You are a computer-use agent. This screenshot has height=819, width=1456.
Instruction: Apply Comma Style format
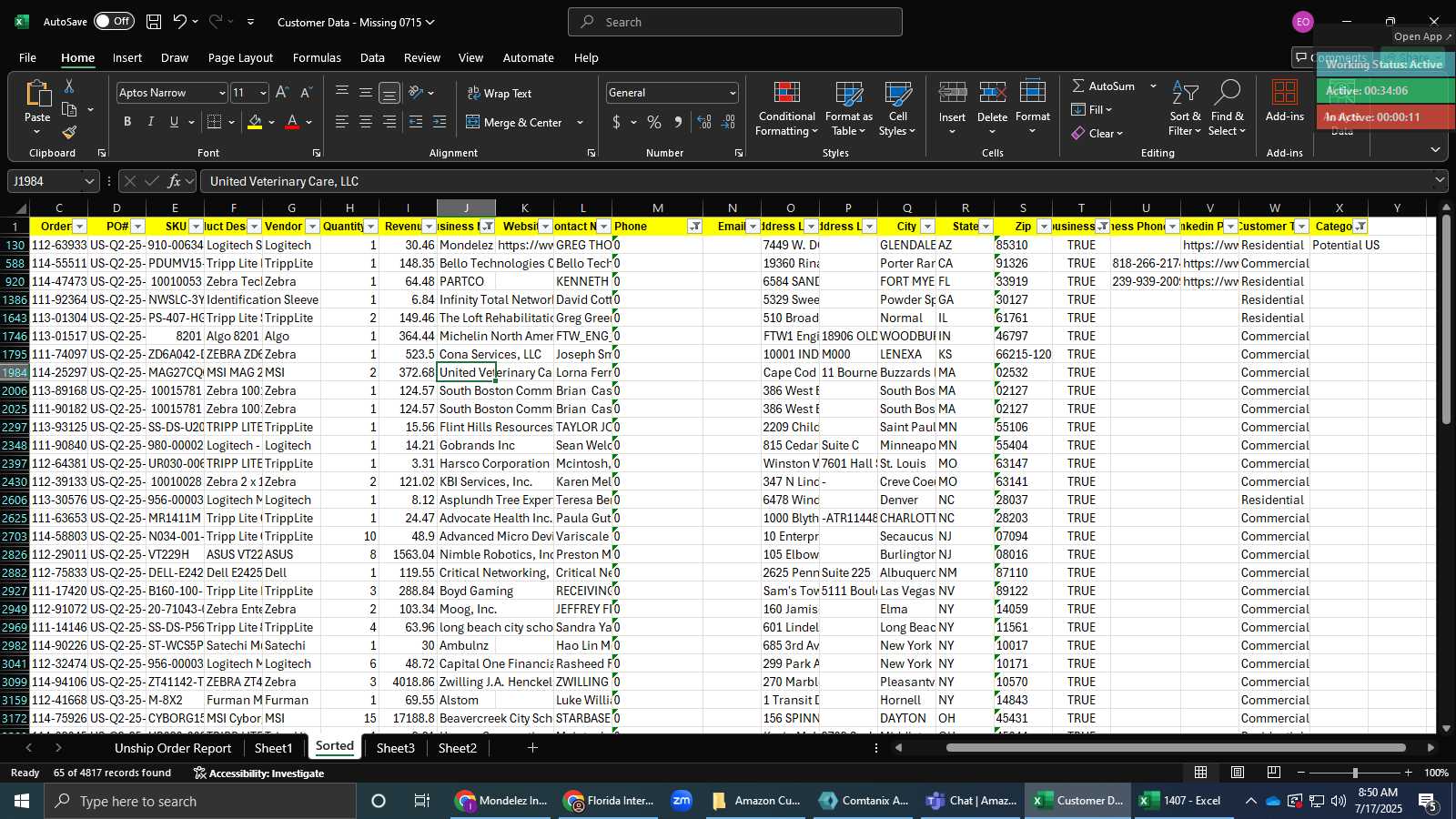(x=678, y=122)
